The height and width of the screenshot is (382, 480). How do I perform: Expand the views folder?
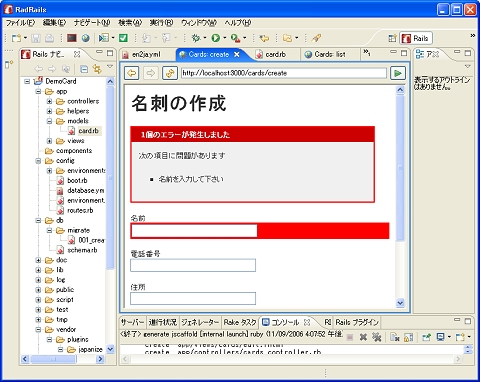coord(49,141)
